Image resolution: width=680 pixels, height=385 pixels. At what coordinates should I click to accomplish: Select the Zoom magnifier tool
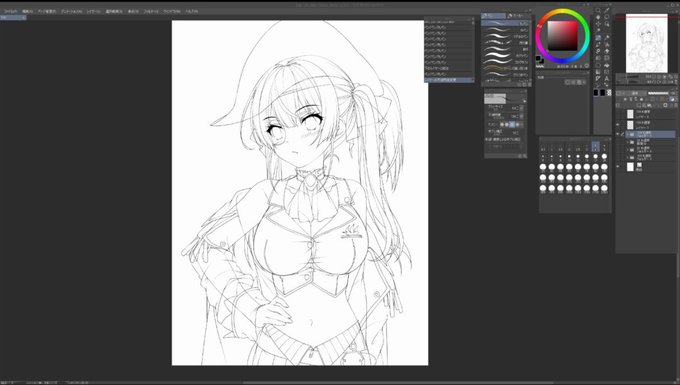click(598, 11)
